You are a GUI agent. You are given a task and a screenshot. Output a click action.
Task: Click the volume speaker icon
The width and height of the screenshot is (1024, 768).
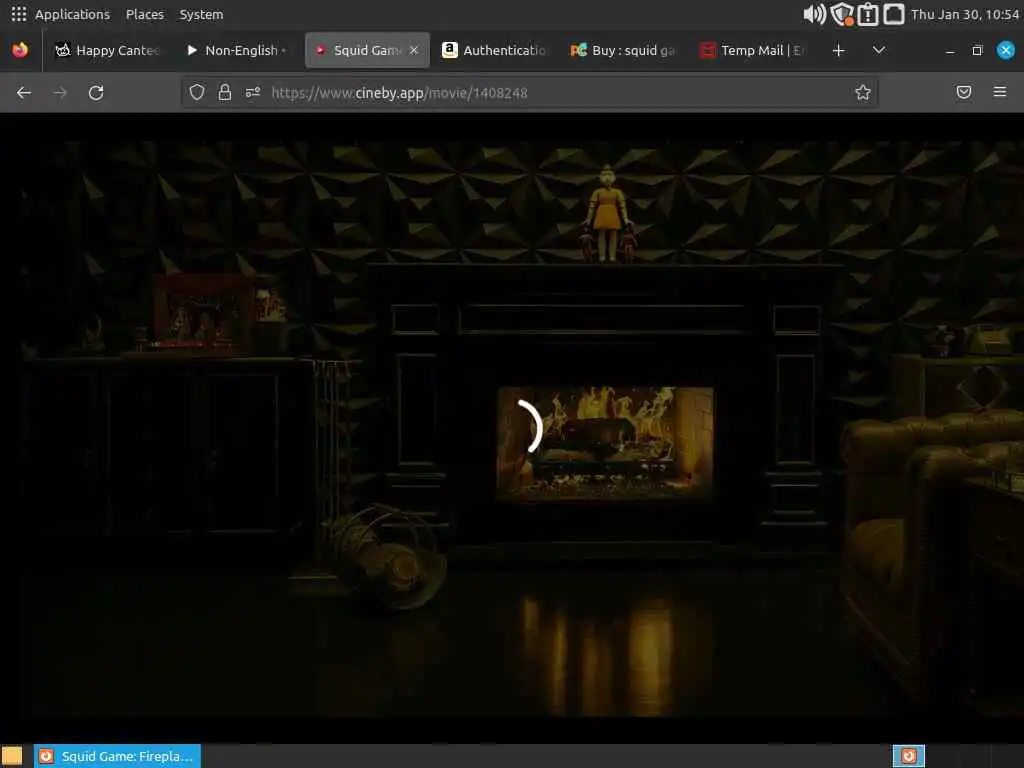click(814, 14)
